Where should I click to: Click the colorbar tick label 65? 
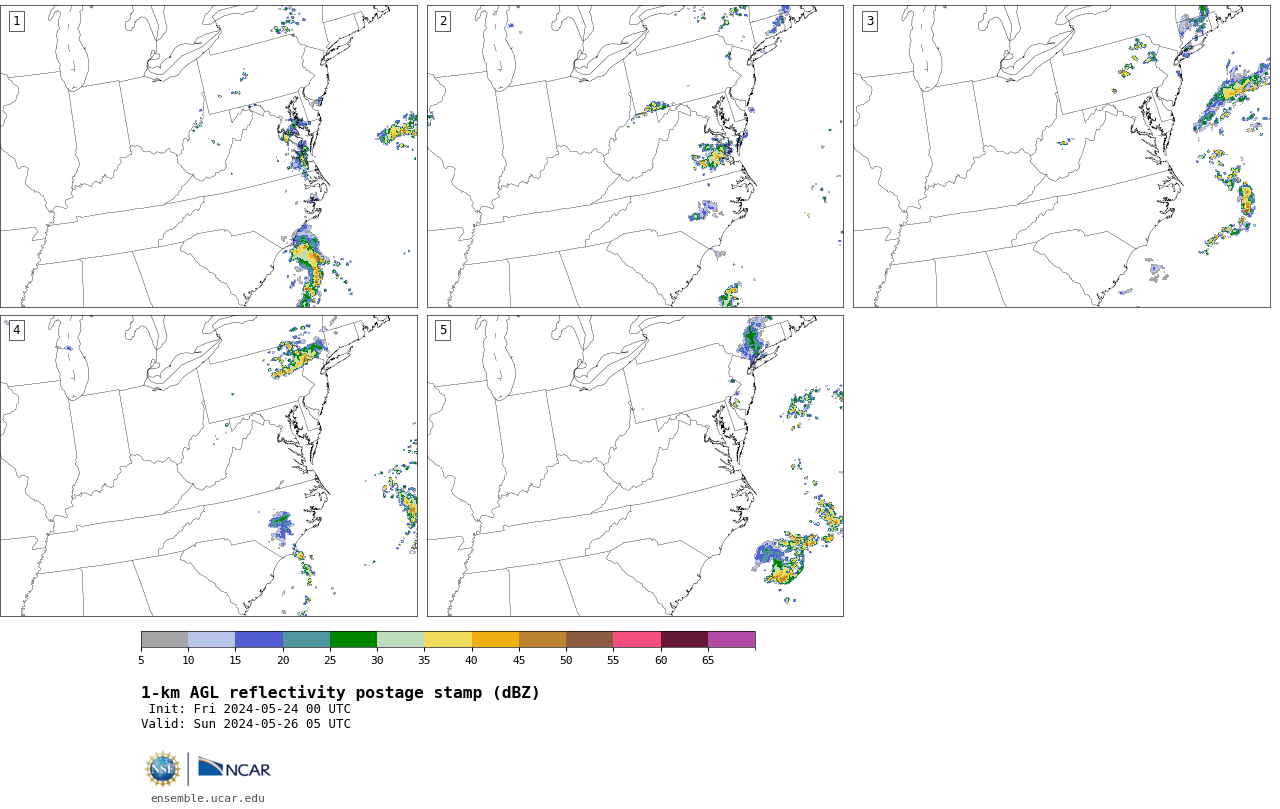(x=708, y=660)
